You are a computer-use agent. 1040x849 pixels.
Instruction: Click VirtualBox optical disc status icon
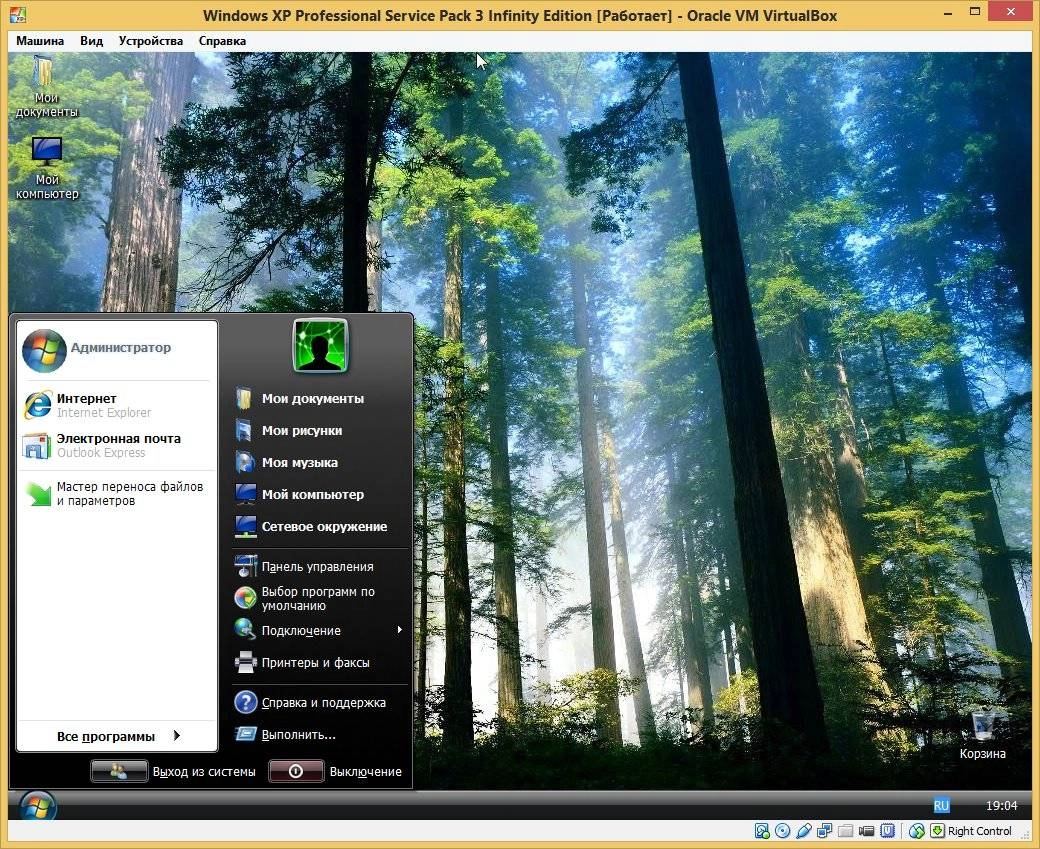click(x=783, y=830)
